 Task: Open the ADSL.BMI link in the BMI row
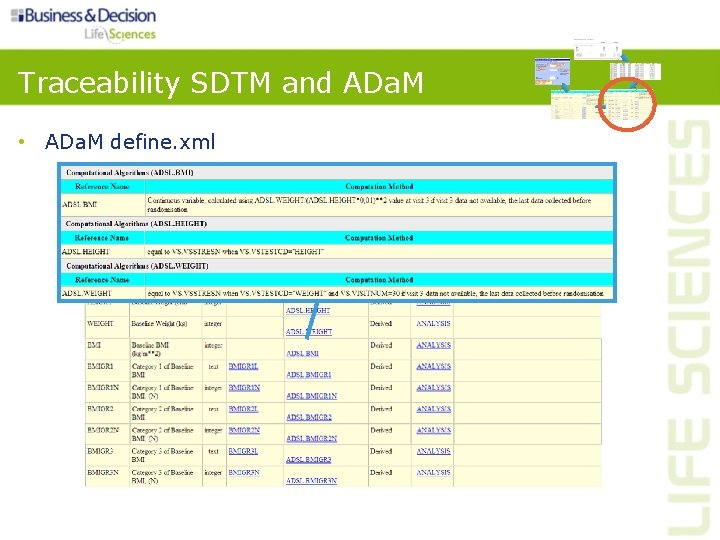point(302,353)
